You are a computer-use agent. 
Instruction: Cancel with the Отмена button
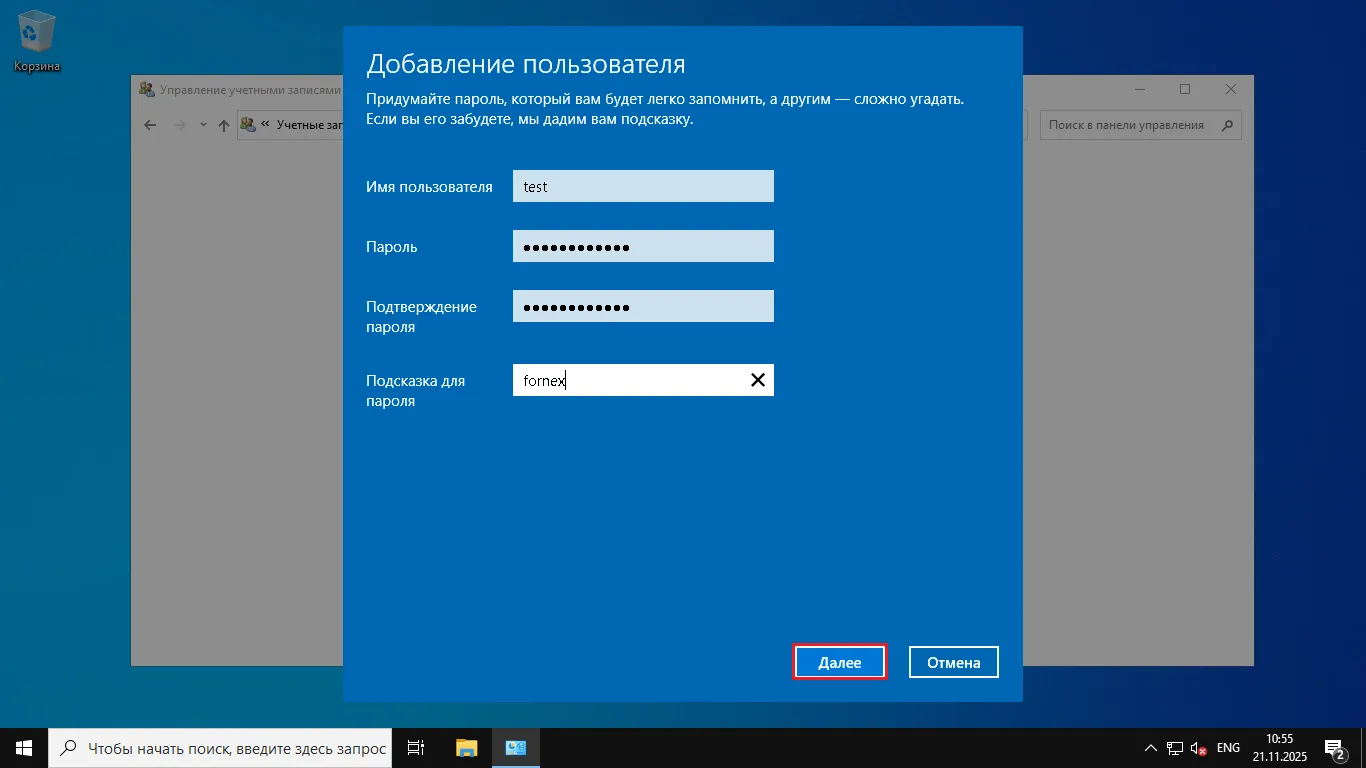(x=952, y=661)
